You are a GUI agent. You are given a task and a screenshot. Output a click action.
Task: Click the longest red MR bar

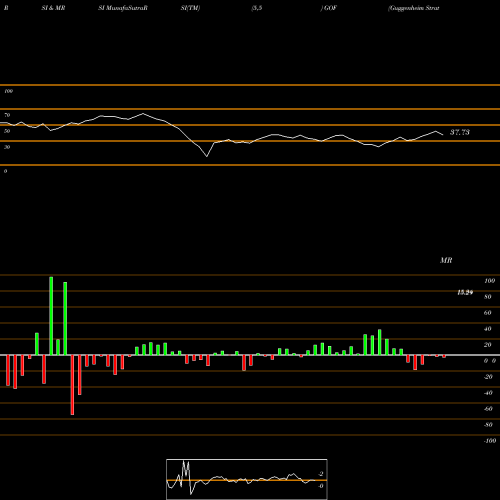(x=72, y=385)
